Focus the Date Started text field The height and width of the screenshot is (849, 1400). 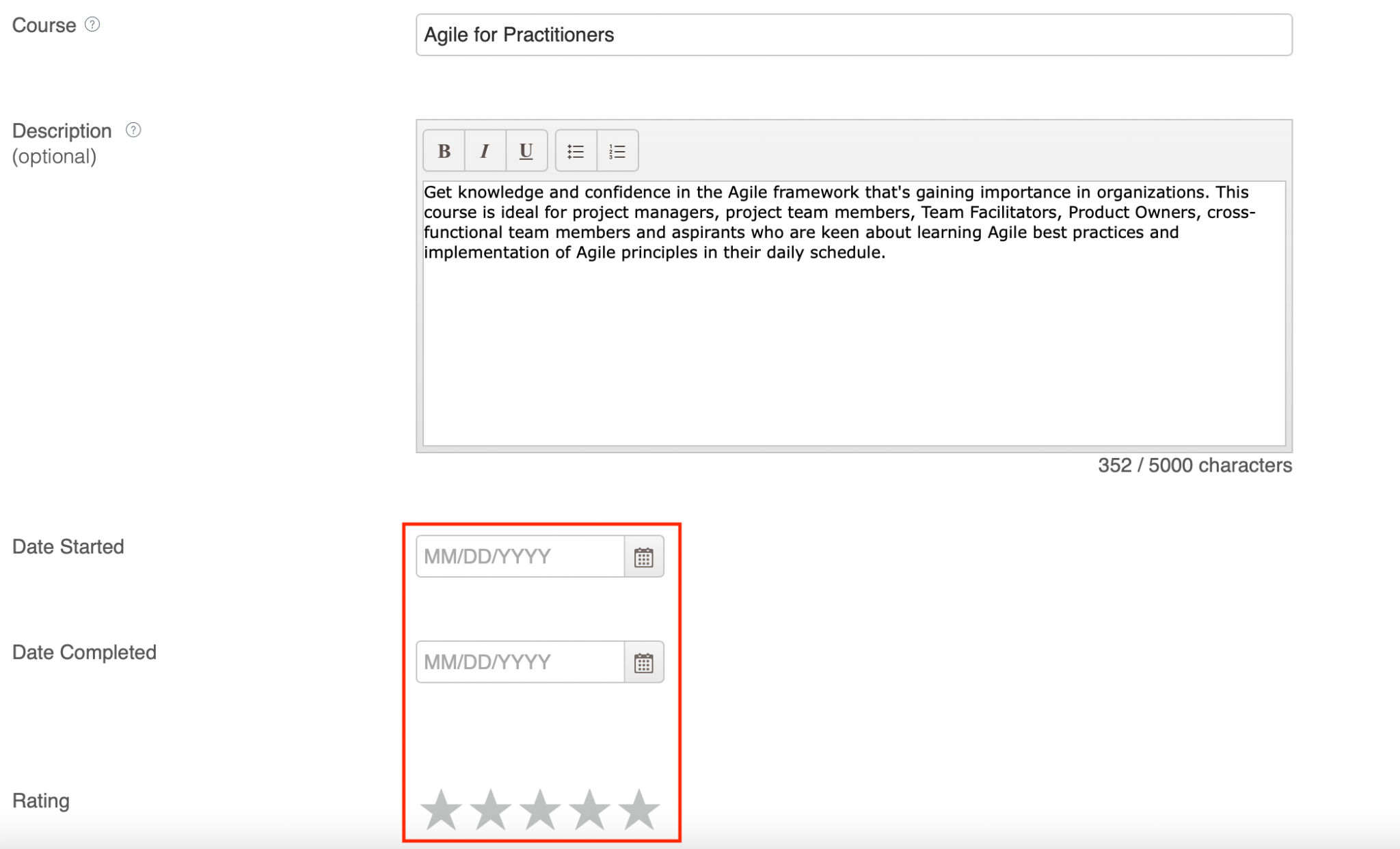point(520,556)
